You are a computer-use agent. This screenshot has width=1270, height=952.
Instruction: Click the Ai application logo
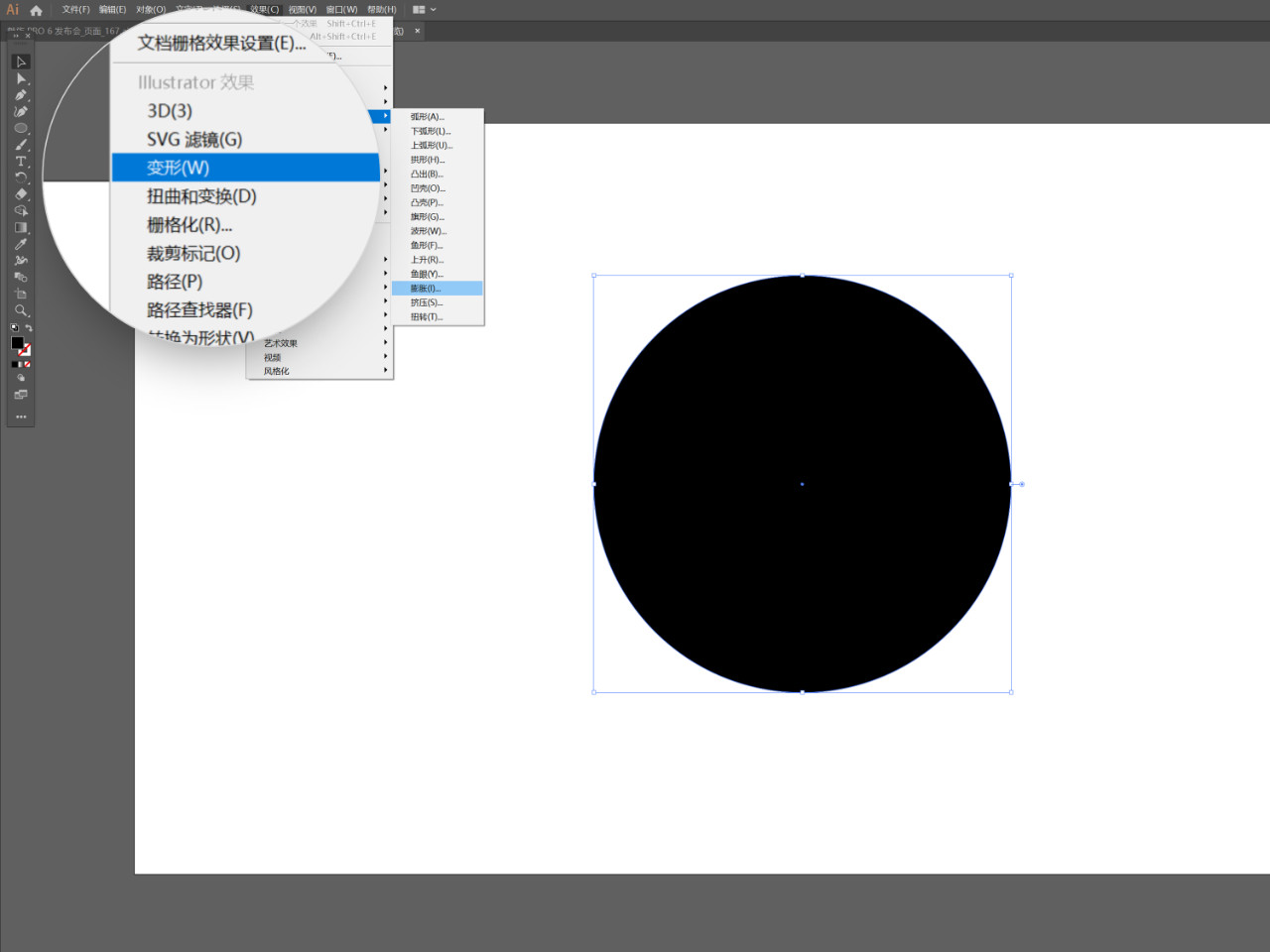13,10
